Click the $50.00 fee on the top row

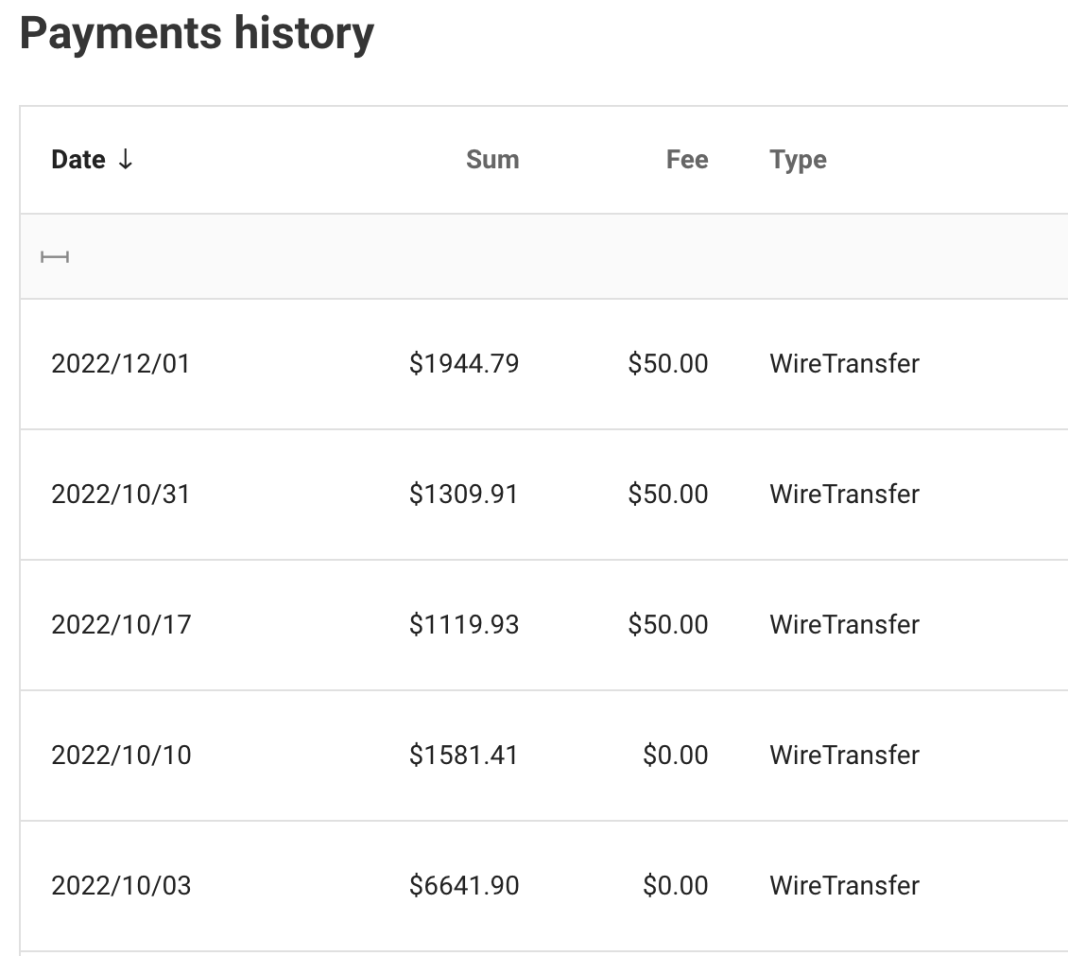(x=668, y=363)
